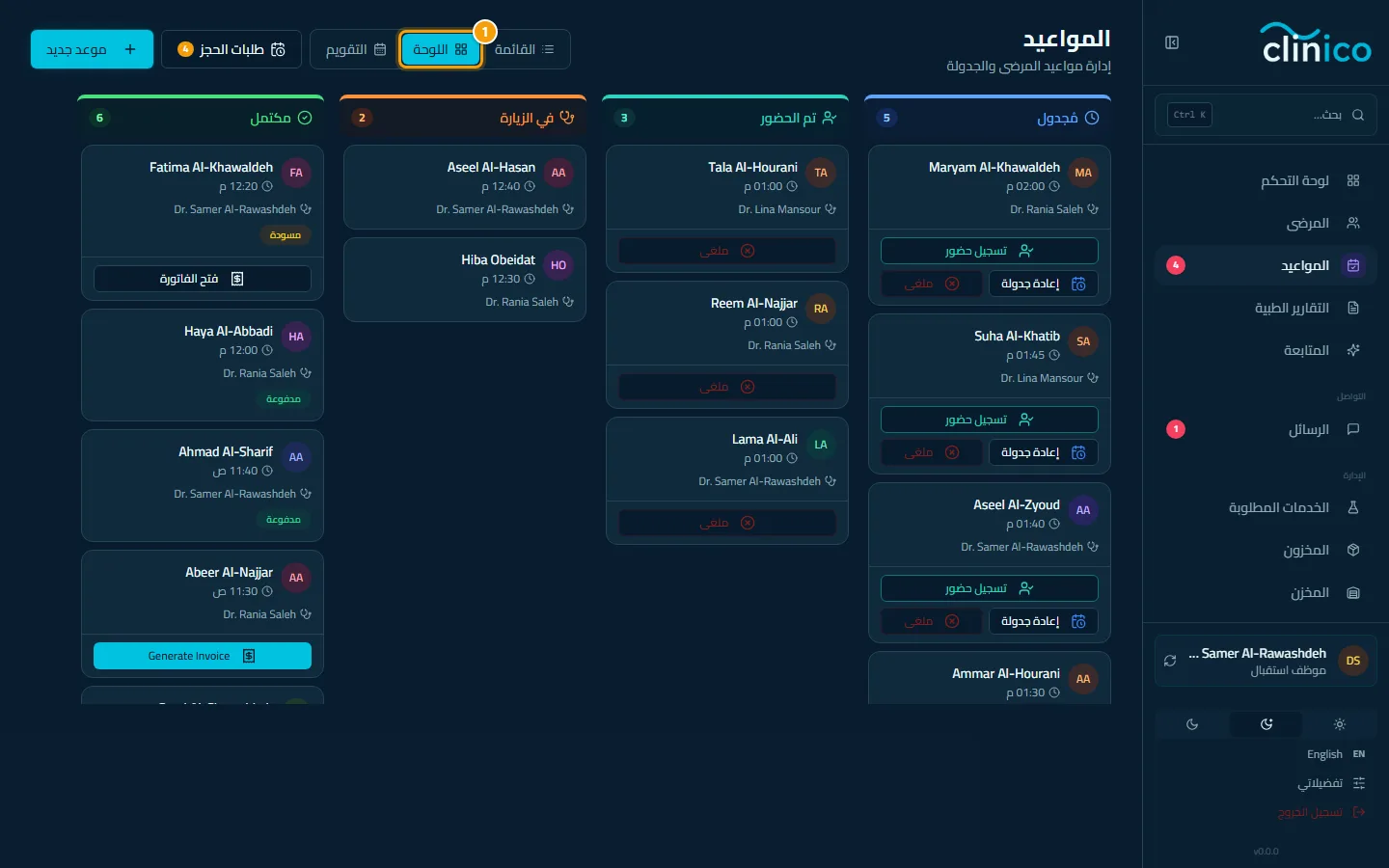Collapse the sidebar with the panel icon
The height and width of the screenshot is (868, 1389).
point(1172,42)
